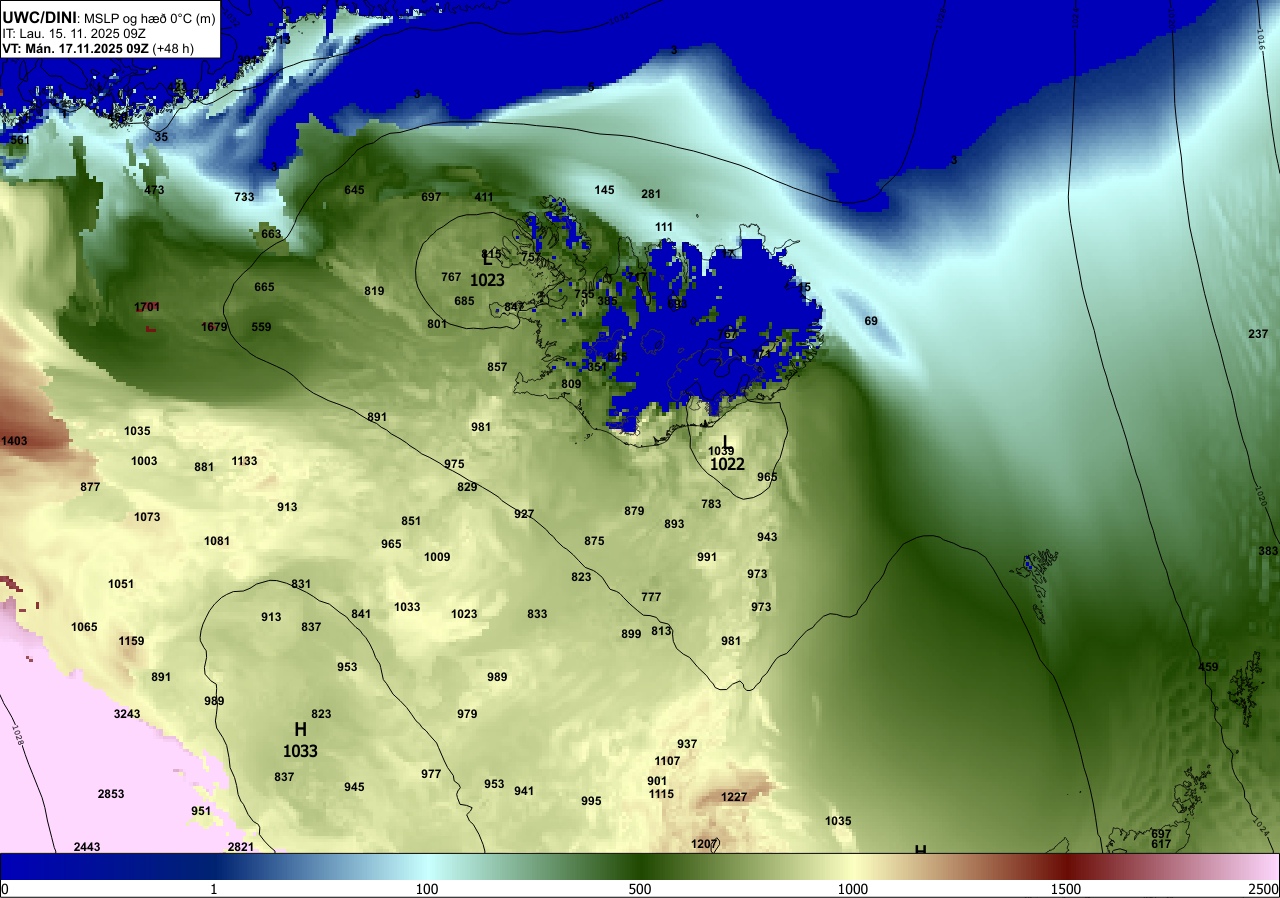This screenshot has height=898, width=1280.
Task: Click the 559 height value
Action: [261, 327]
